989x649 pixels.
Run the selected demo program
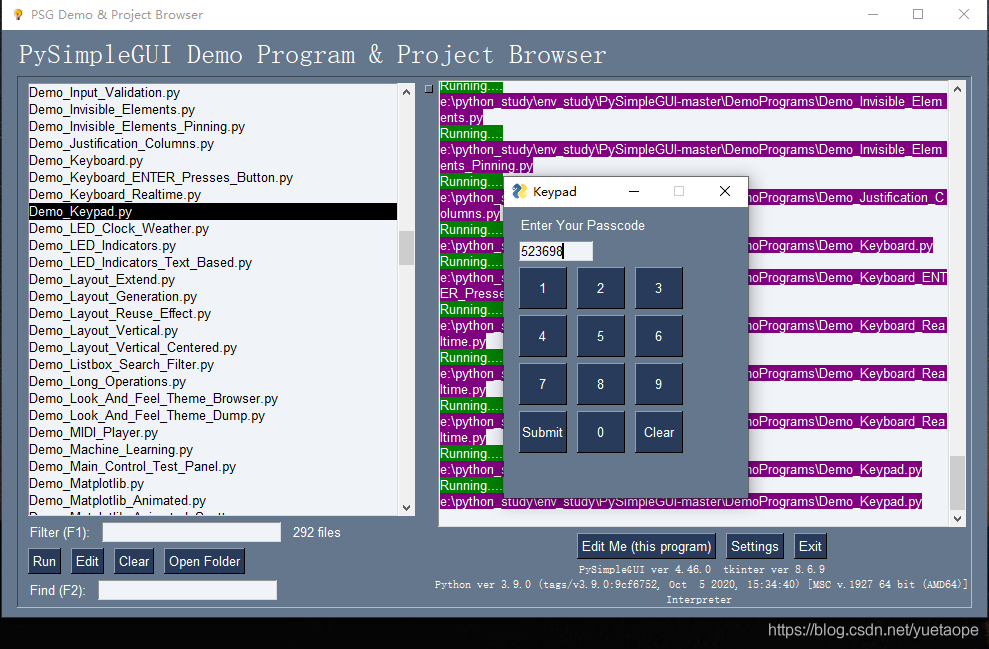point(44,561)
